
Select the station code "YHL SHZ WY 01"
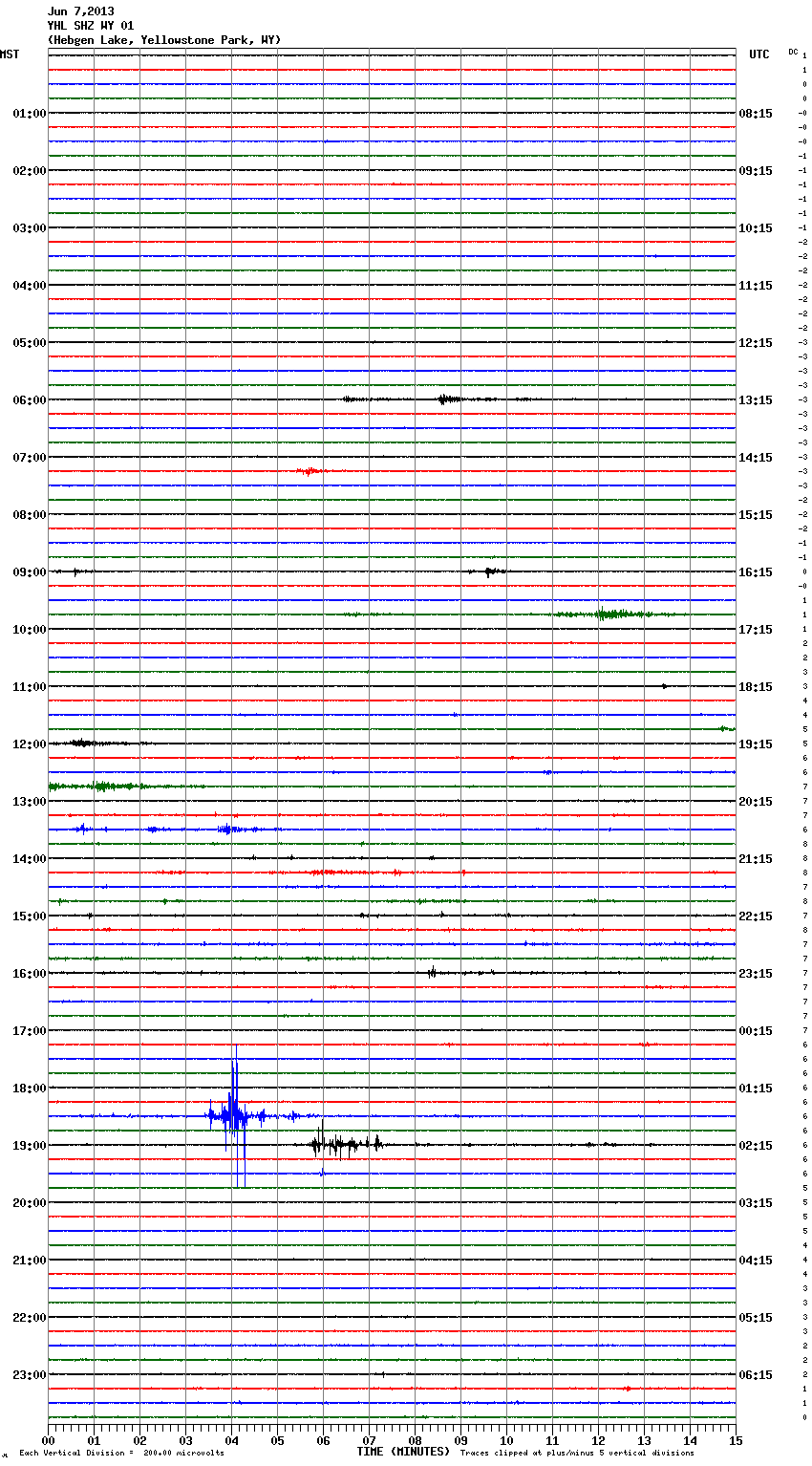point(90,26)
